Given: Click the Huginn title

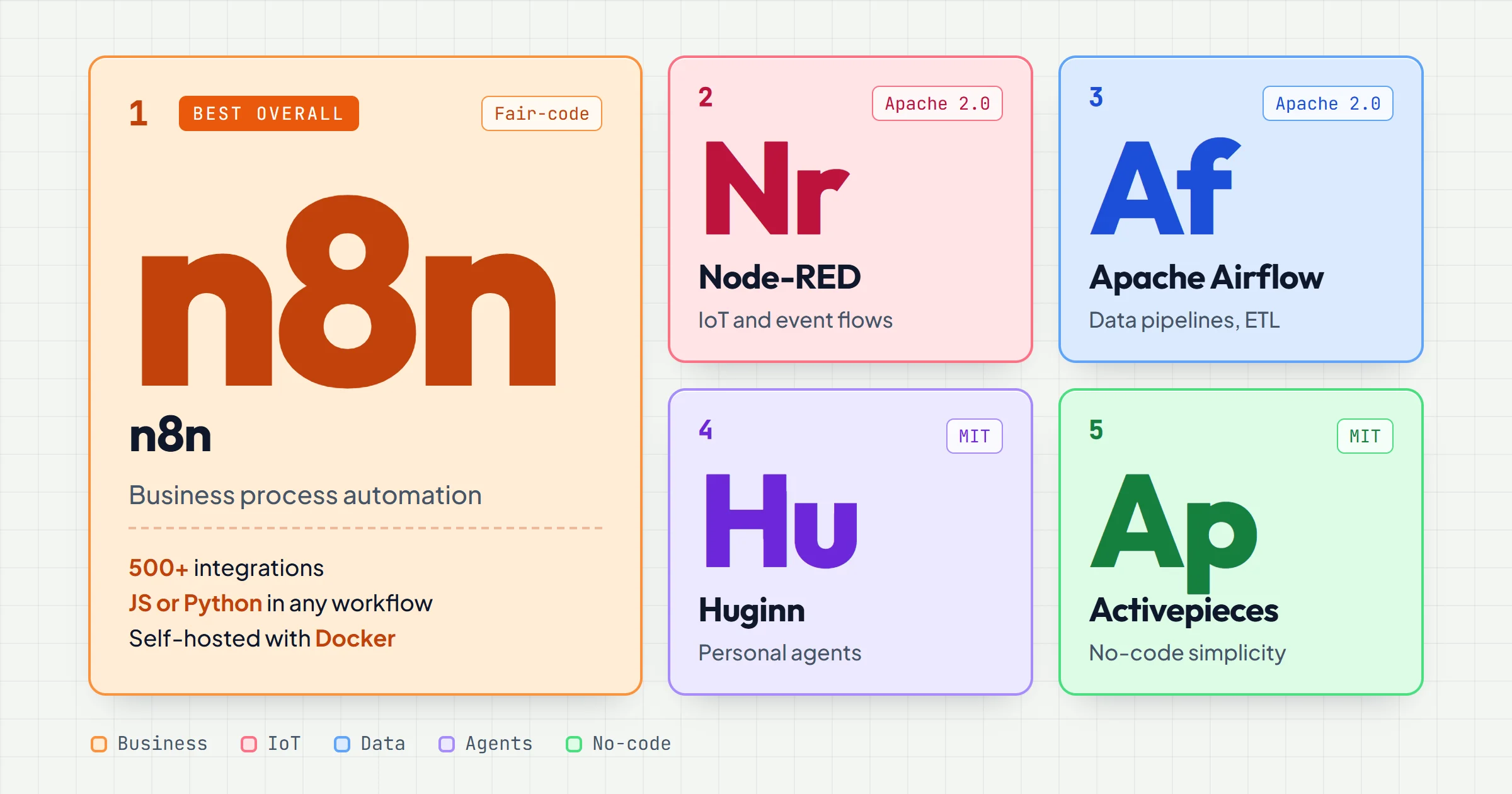Looking at the screenshot, I should tap(752, 611).
